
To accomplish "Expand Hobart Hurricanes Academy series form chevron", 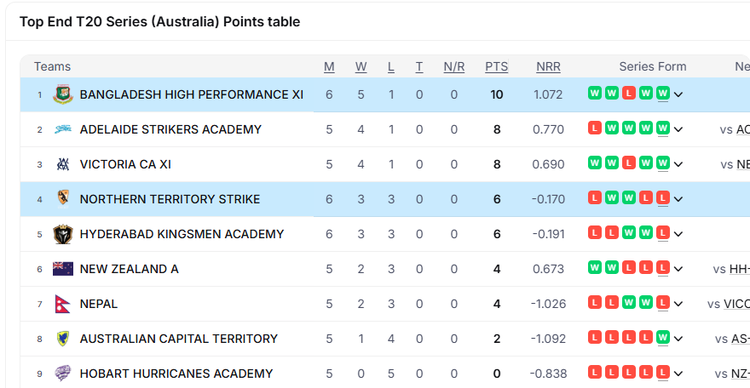I will (x=678, y=373).
